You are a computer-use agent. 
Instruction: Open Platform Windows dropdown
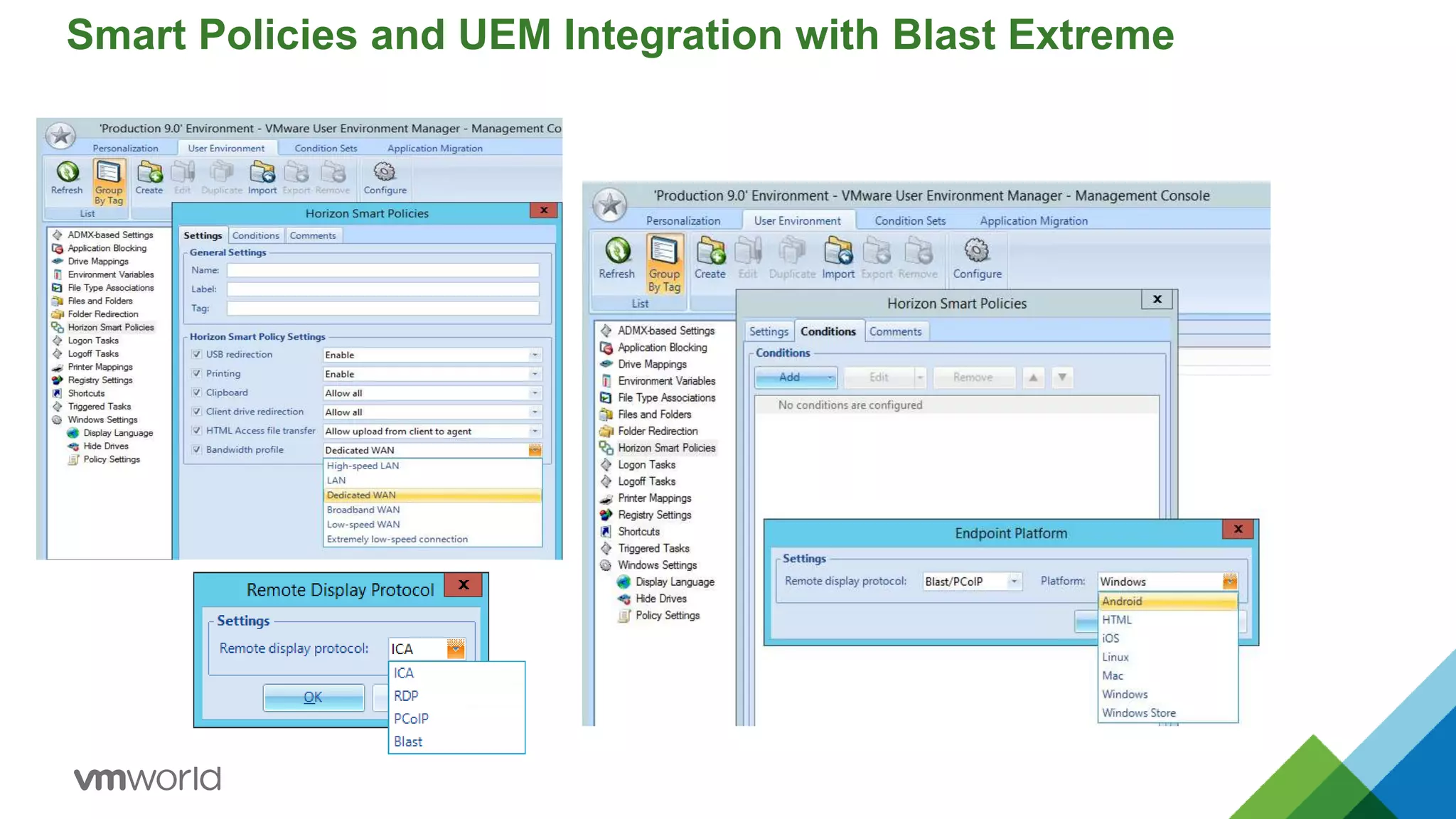pos(1230,582)
